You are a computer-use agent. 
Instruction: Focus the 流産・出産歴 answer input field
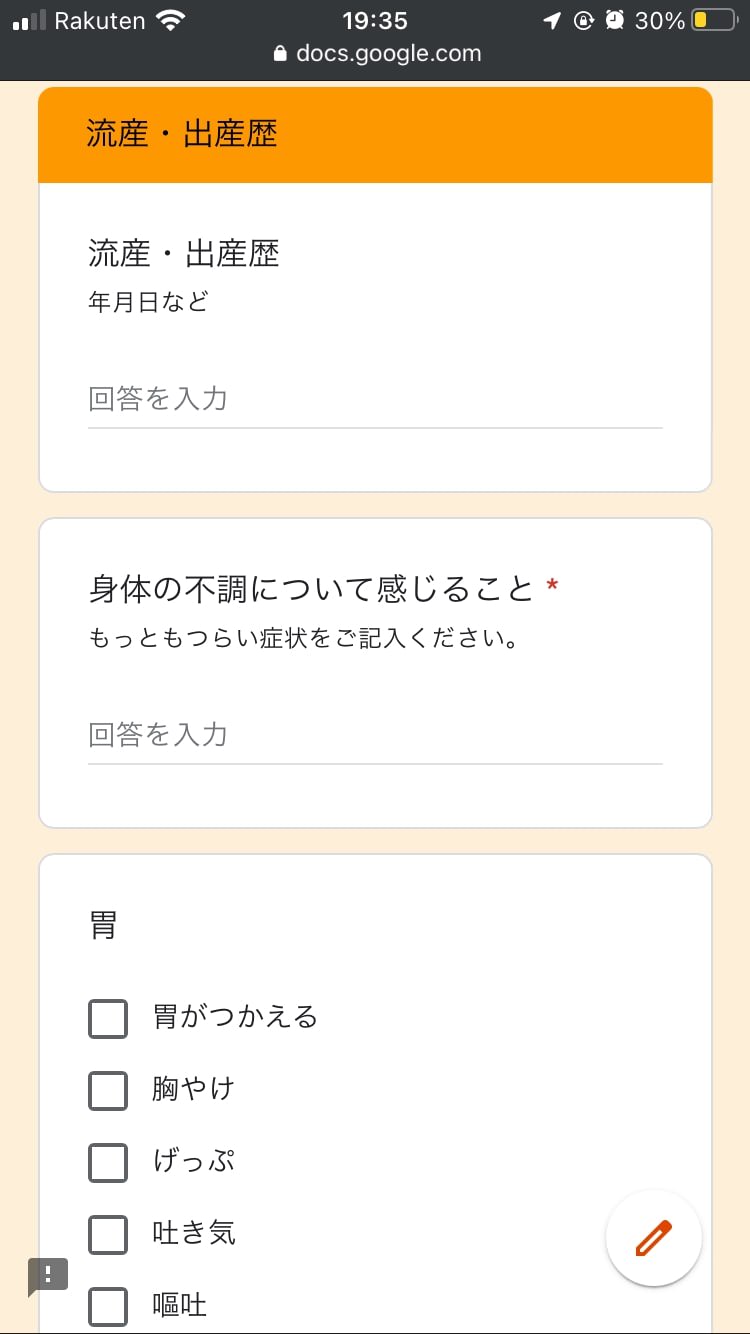[375, 400]
